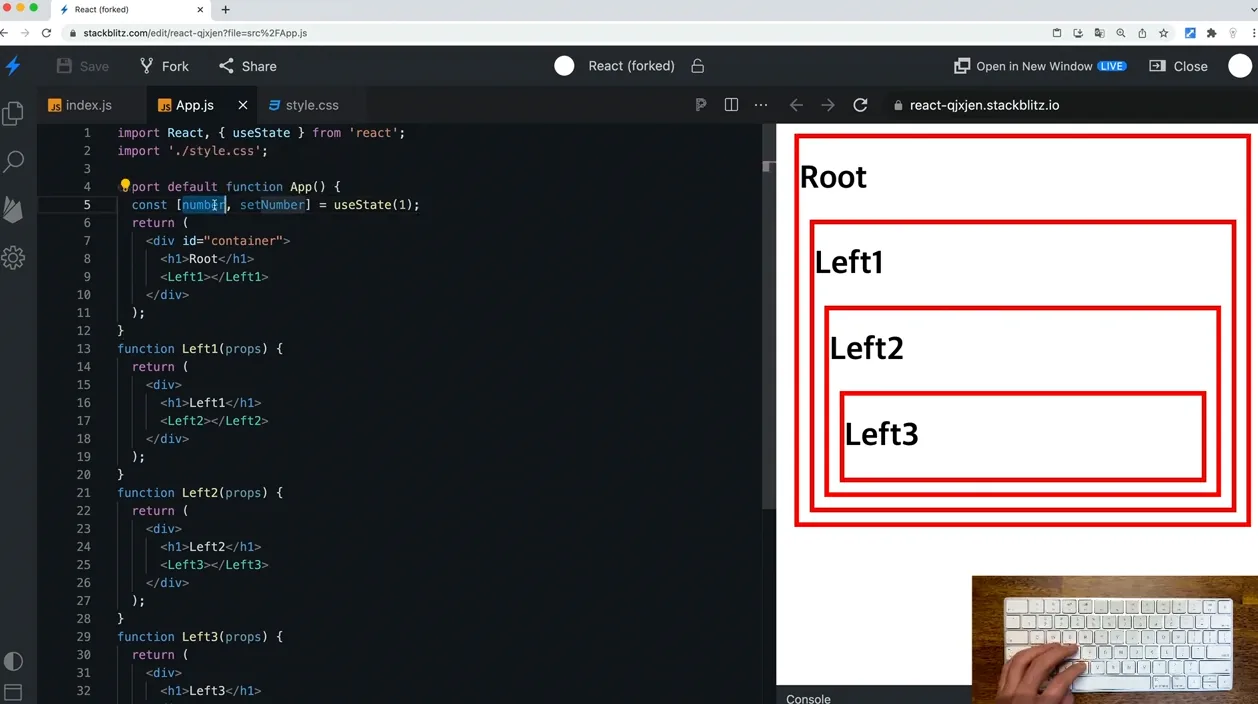Viewport: 1258px width, 704px height.
Task: Open the preview in a new window
Action: click(1040, 66)
